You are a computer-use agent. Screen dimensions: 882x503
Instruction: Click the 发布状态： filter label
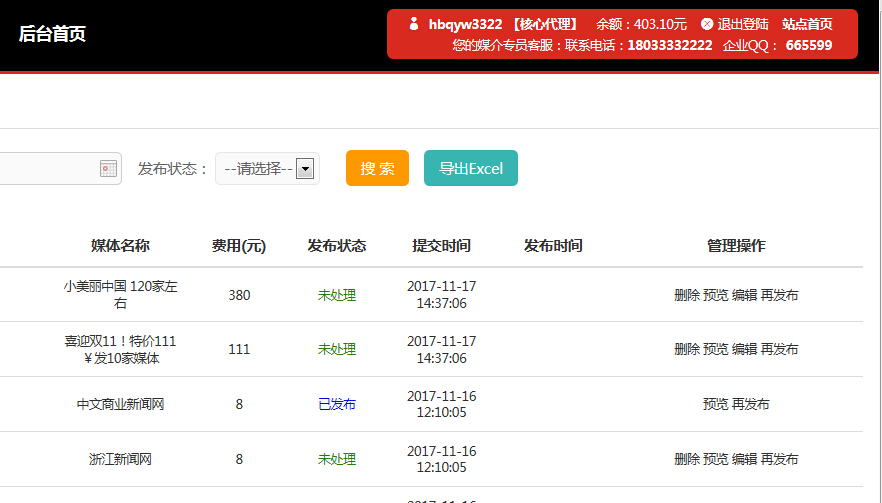pyautogui.click(x=173, y=169)
